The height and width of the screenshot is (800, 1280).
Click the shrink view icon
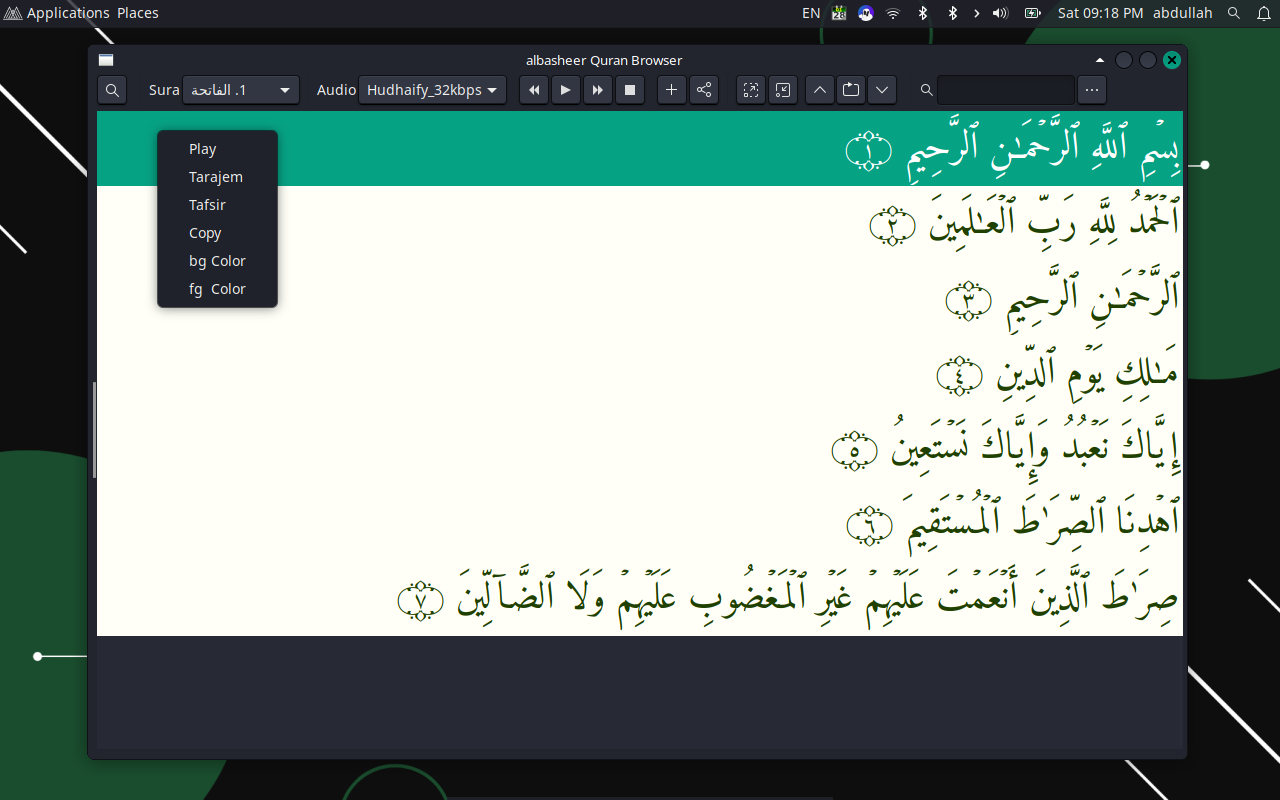(x=783, y=90)
